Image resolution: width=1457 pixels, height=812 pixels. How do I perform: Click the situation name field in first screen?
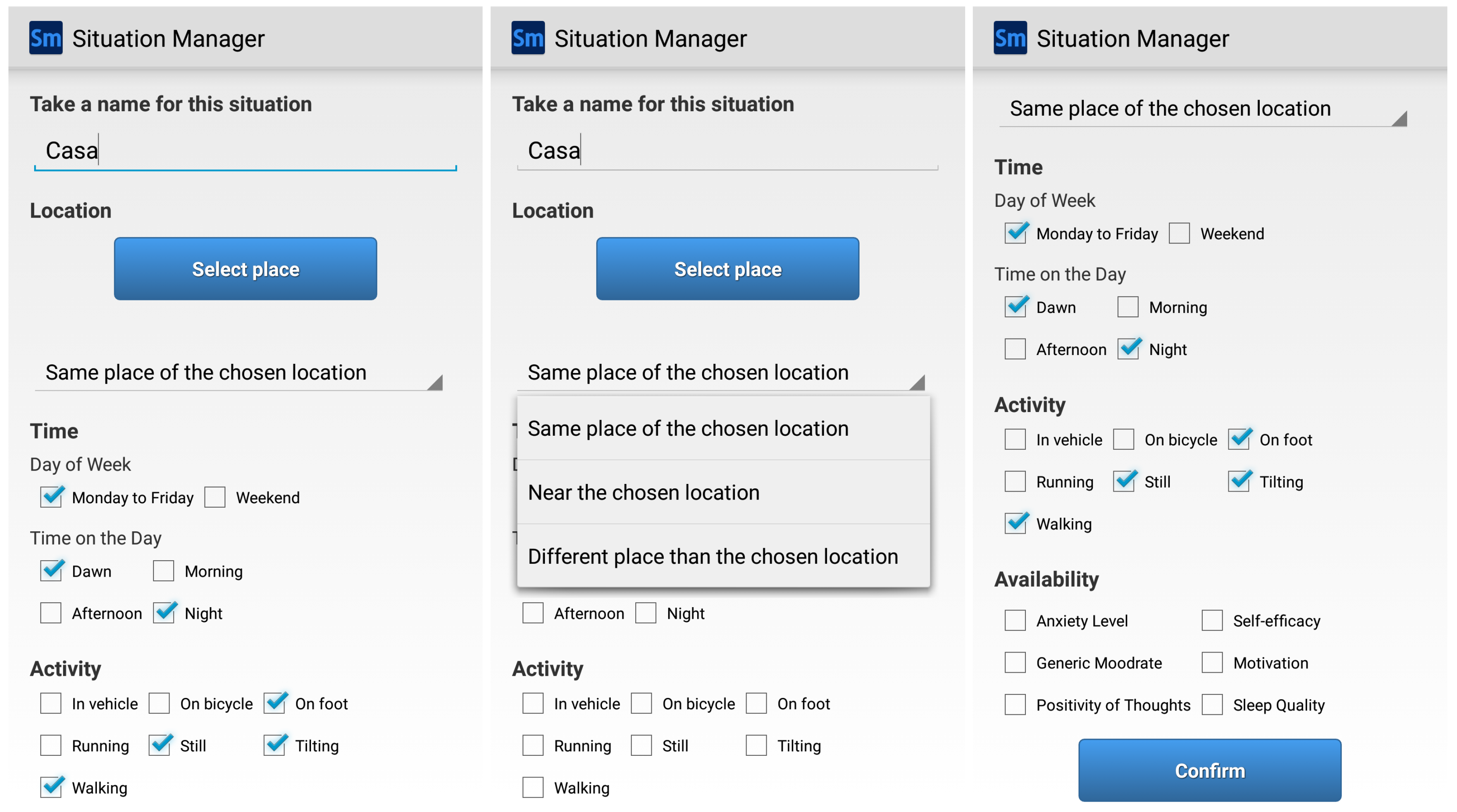click(246, 151)
